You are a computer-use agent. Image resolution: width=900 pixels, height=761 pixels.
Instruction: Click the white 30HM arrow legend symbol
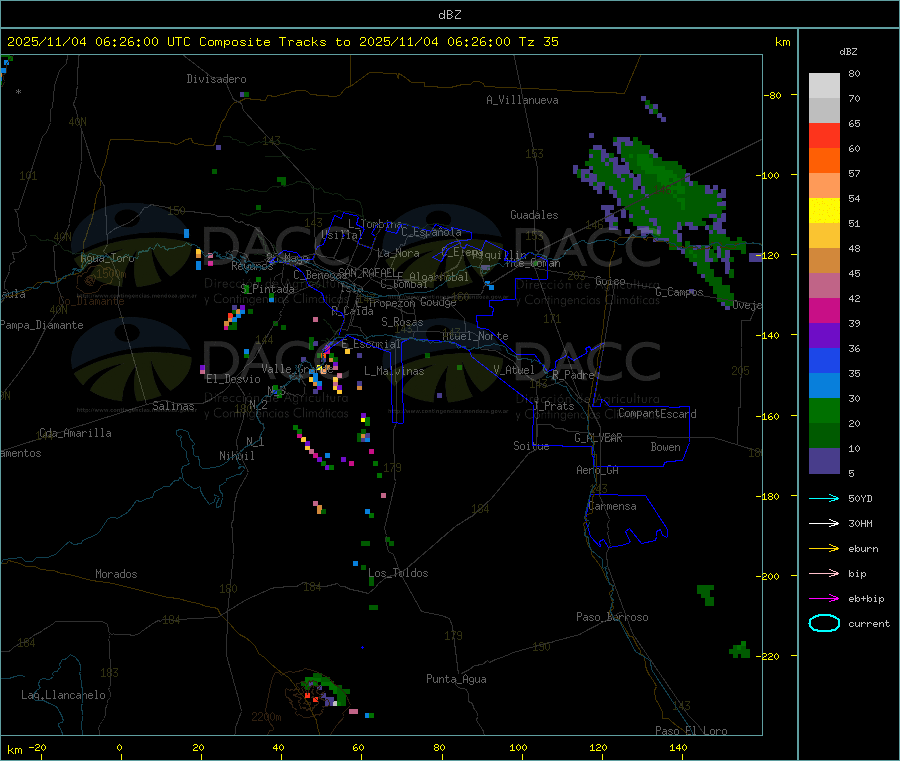824,523
